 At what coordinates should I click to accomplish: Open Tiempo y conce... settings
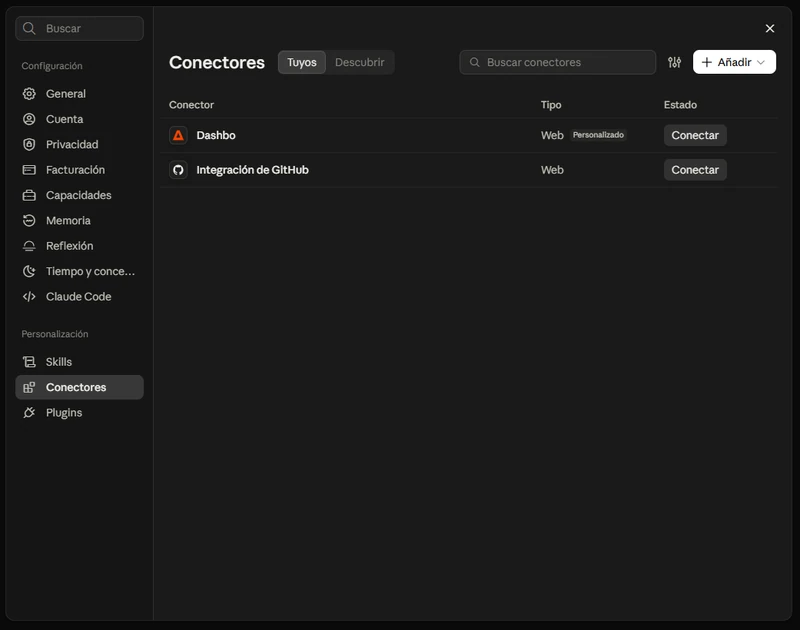[80, 271]
